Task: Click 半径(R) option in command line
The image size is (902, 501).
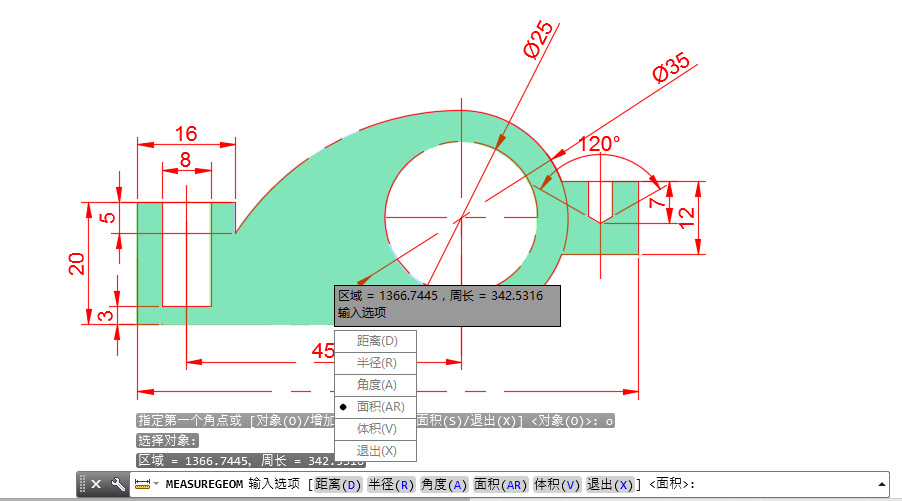Action: point(391,485)
